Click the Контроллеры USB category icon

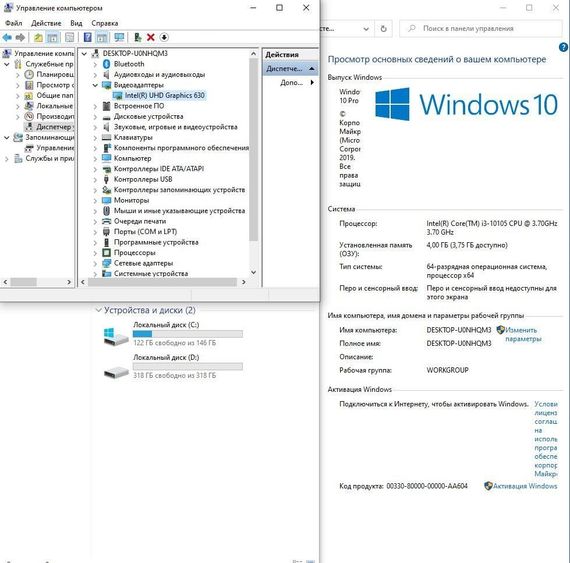coord(107,179)
